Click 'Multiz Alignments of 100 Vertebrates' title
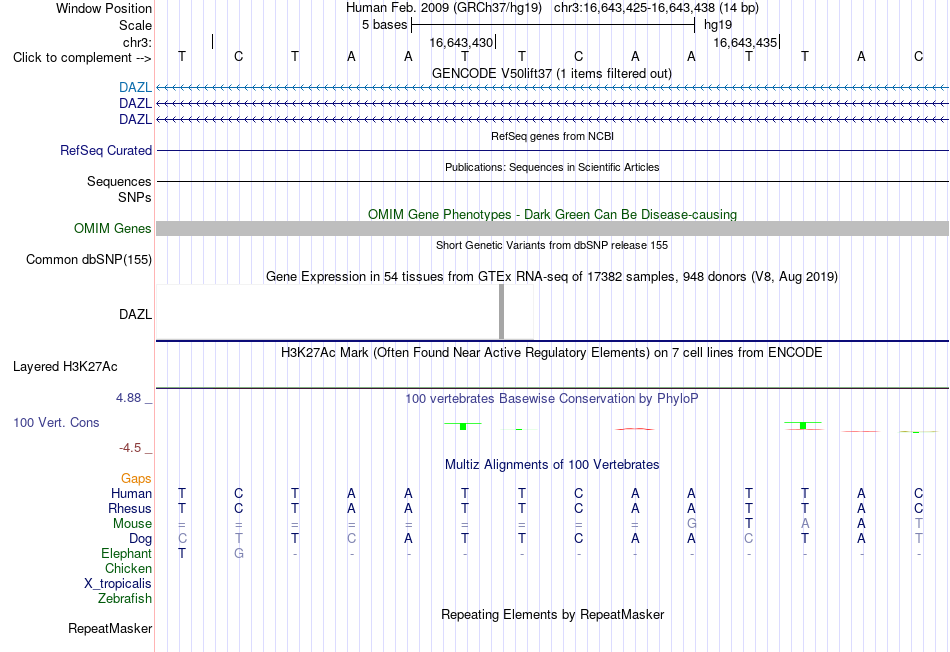The width and height of the screenshot is (950, 652). (x=552, y=465)
